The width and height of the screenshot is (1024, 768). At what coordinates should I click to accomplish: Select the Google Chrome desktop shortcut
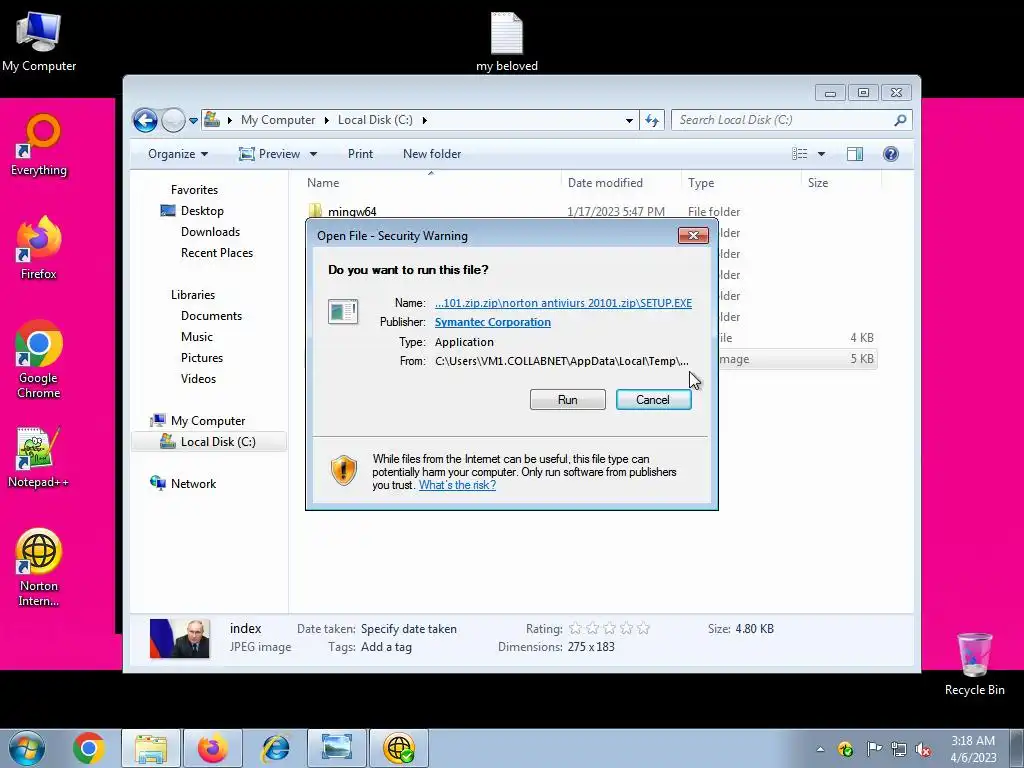tap(39, 359)
